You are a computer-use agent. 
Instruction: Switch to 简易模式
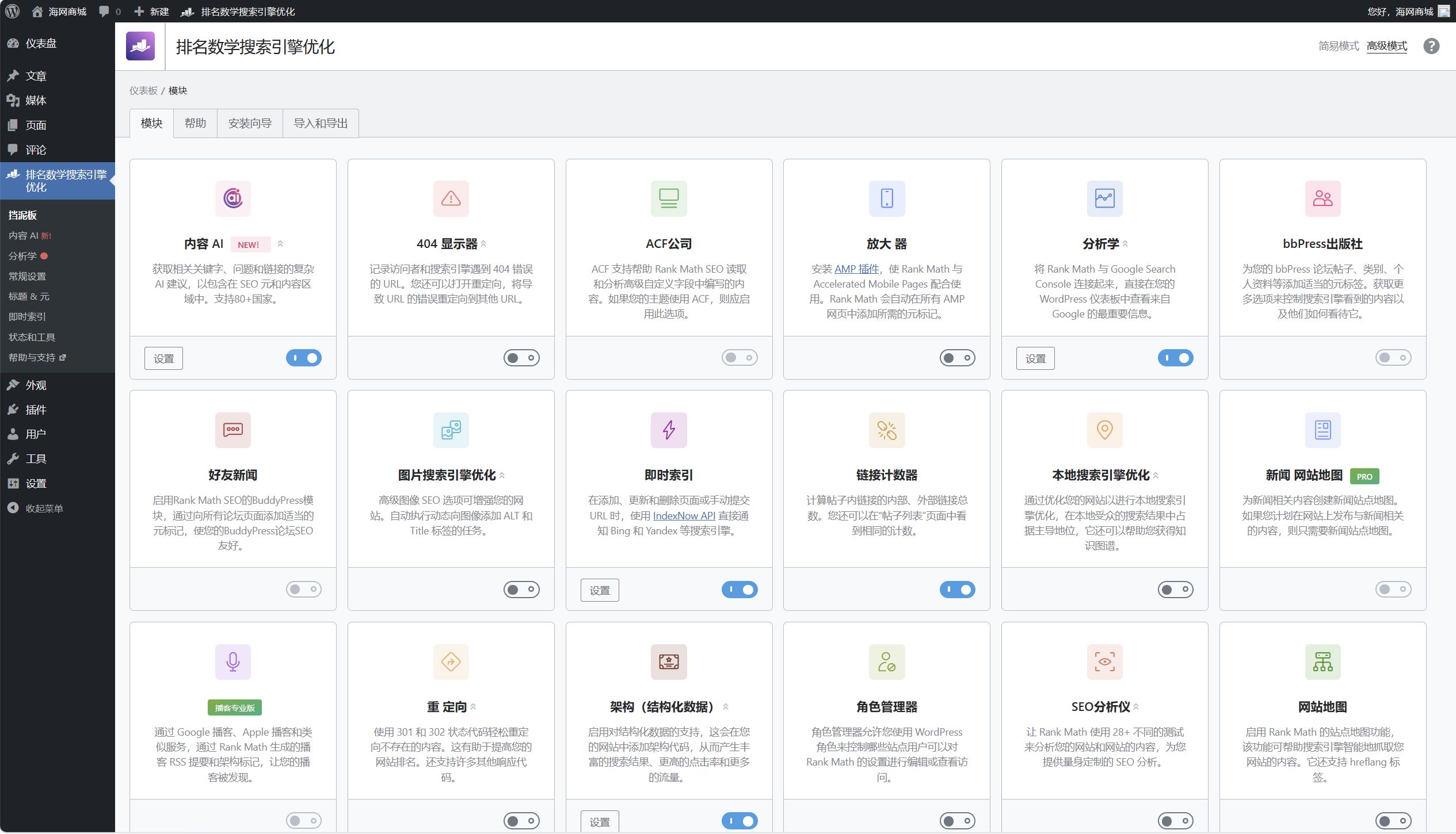tap(1339, 46)
